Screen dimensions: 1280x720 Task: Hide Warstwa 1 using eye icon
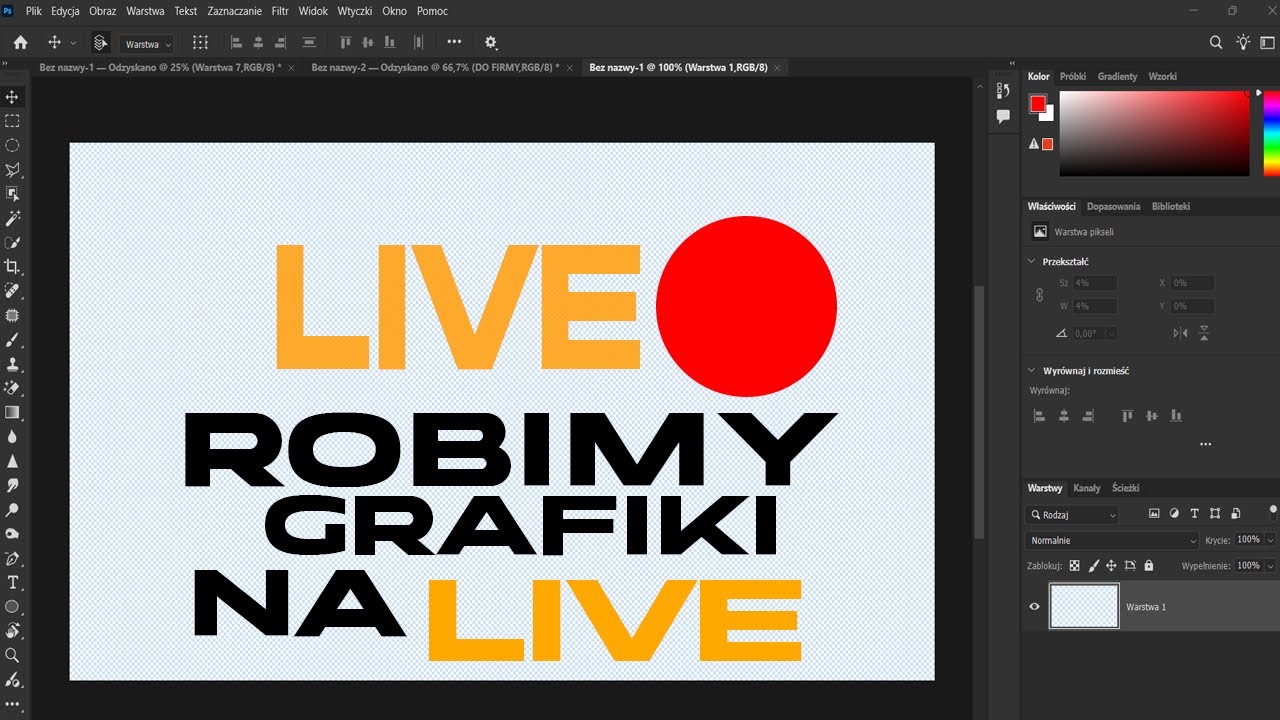click(1035, 607)
